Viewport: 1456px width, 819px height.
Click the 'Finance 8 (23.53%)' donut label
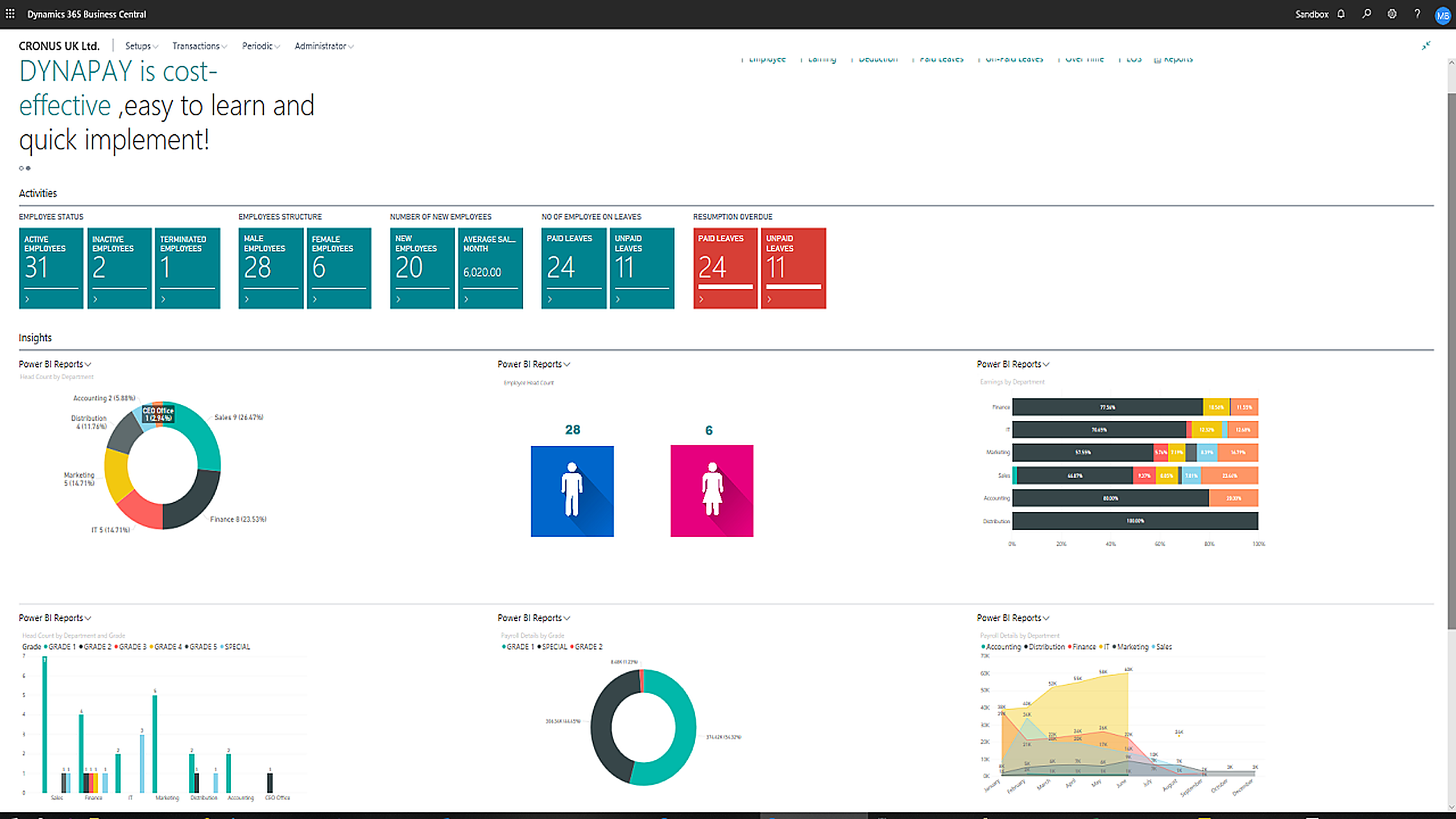[238, 519]
